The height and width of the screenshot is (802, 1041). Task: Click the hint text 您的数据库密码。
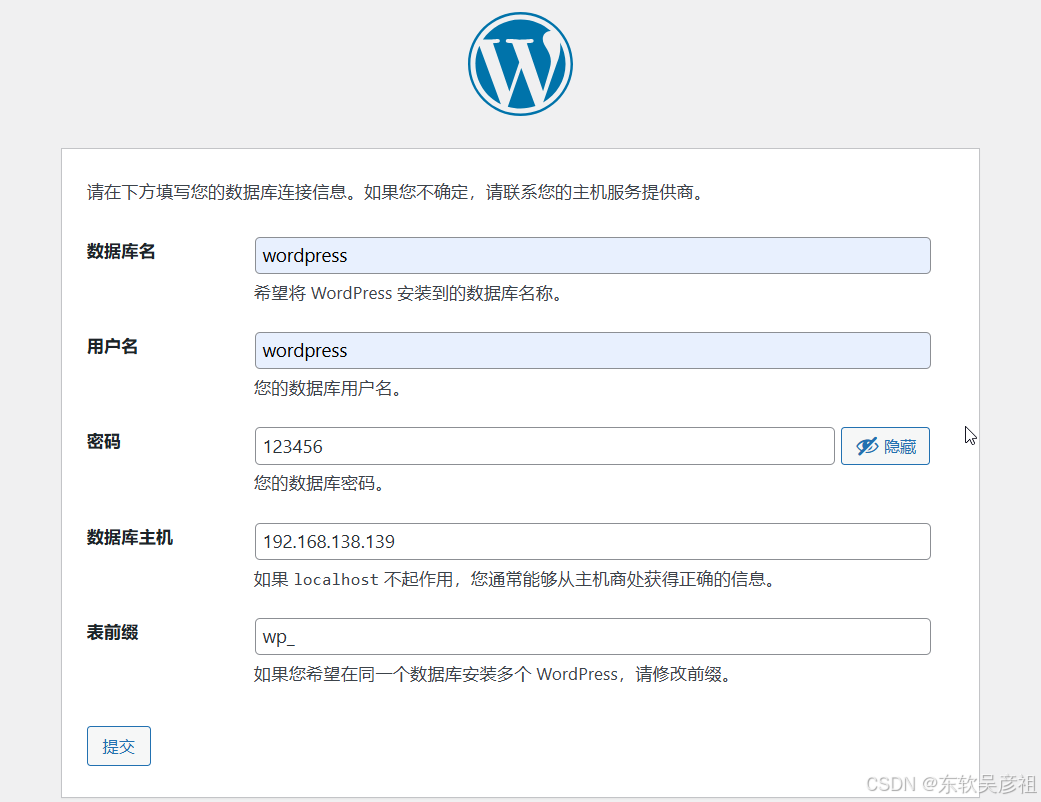(321, 483)
